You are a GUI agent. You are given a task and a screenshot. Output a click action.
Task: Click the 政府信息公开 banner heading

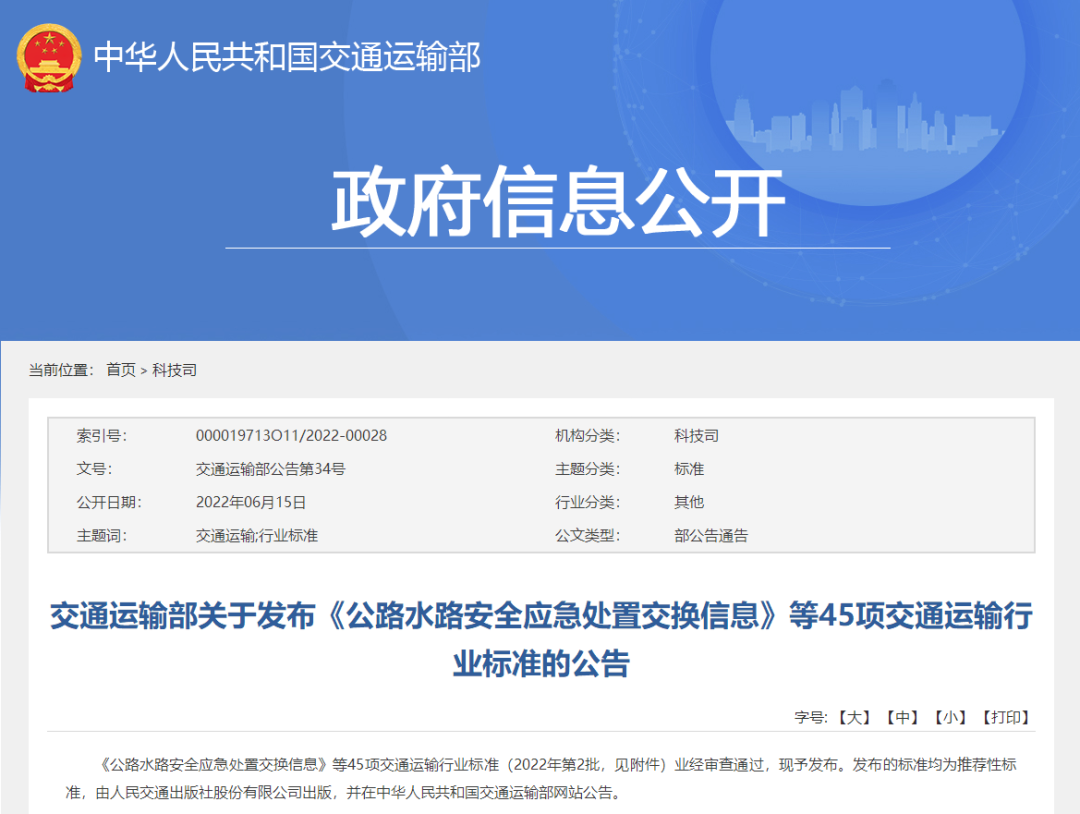[557, 204]
